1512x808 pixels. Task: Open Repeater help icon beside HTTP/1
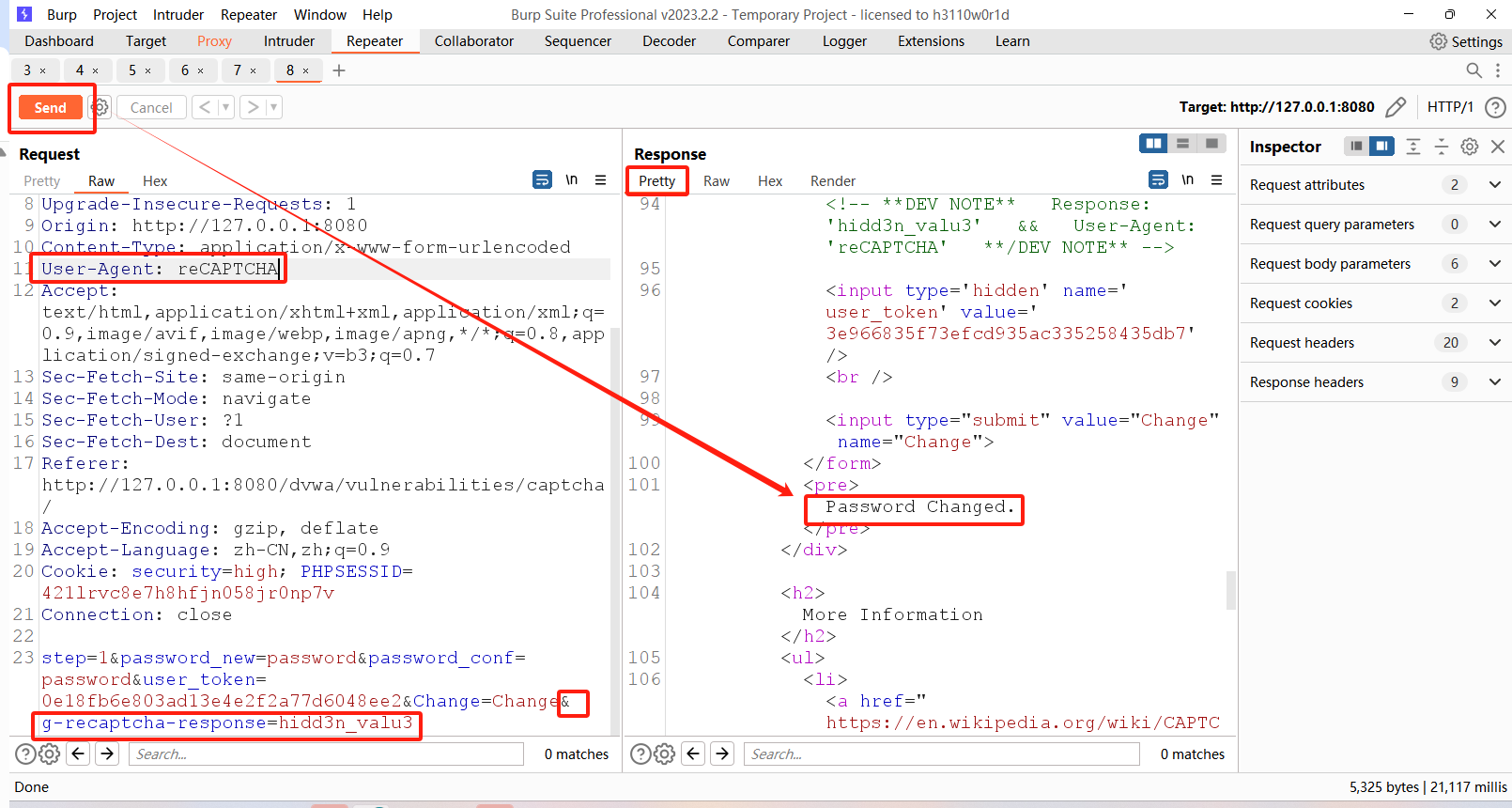point(1496,107)
